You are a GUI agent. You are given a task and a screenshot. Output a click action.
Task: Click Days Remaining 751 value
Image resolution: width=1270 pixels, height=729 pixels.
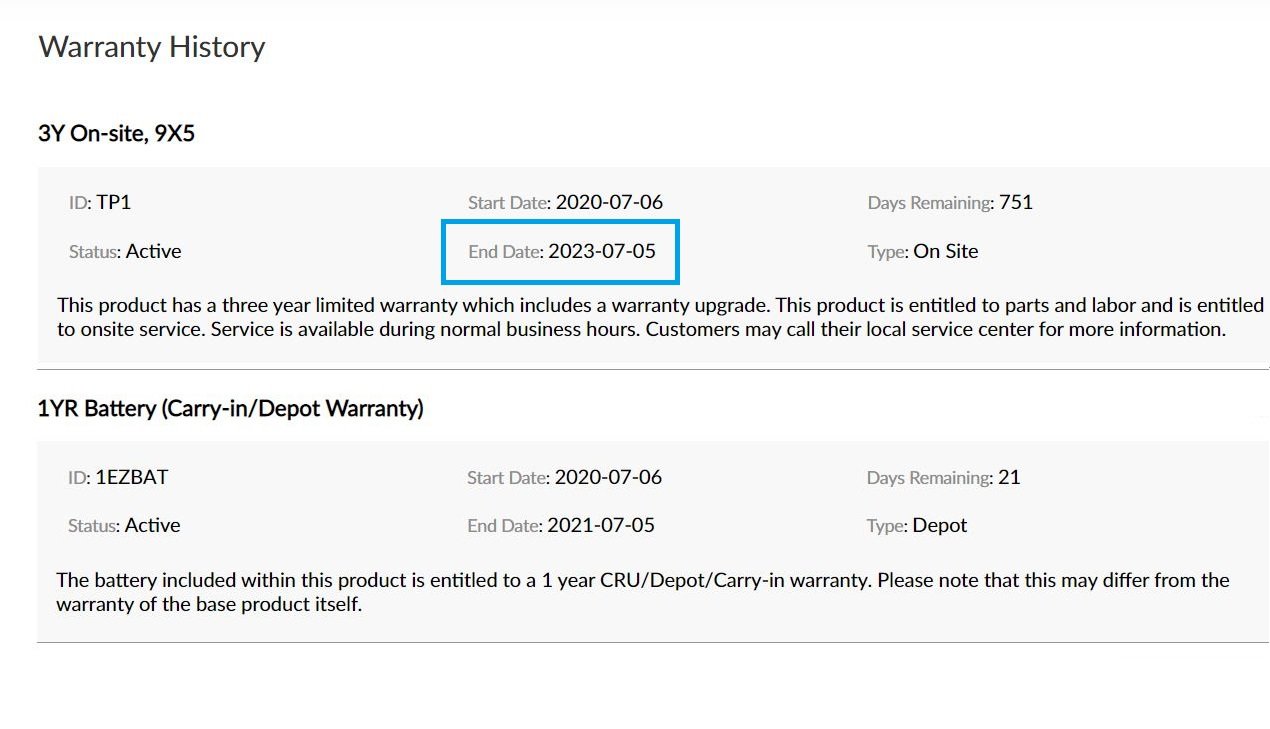1016,202
